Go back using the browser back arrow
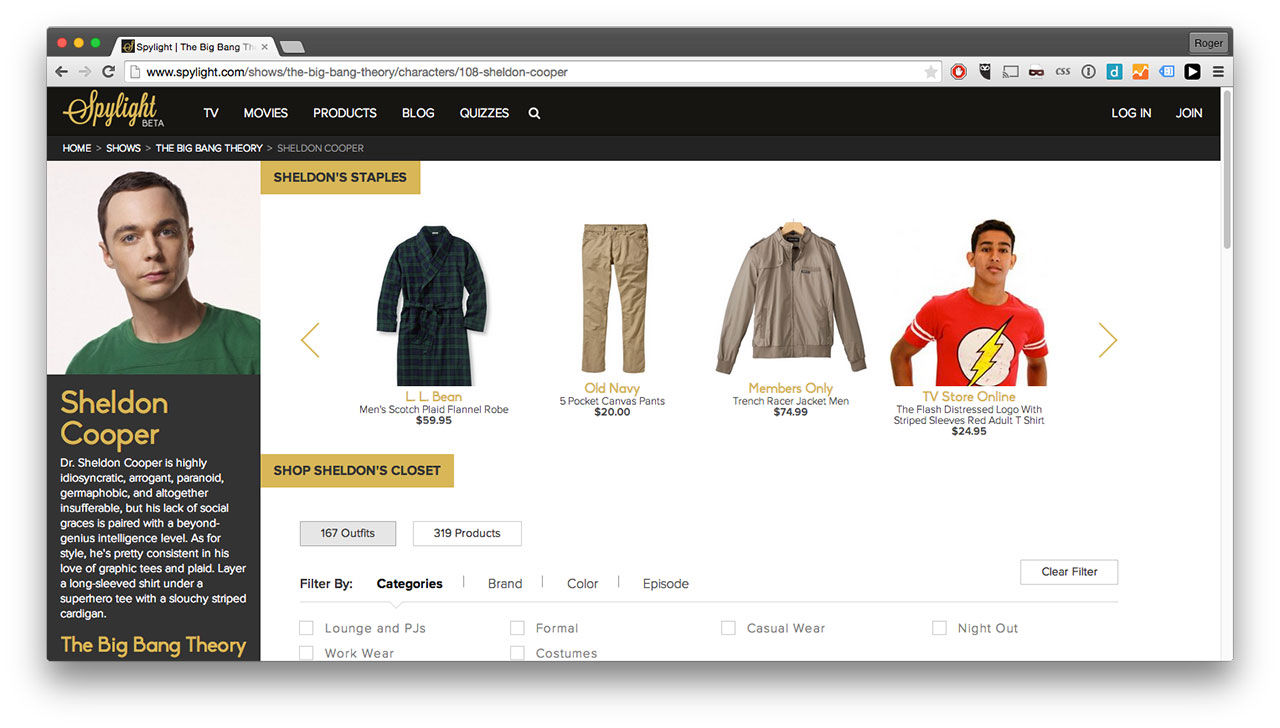 click(x=62, y=72)
